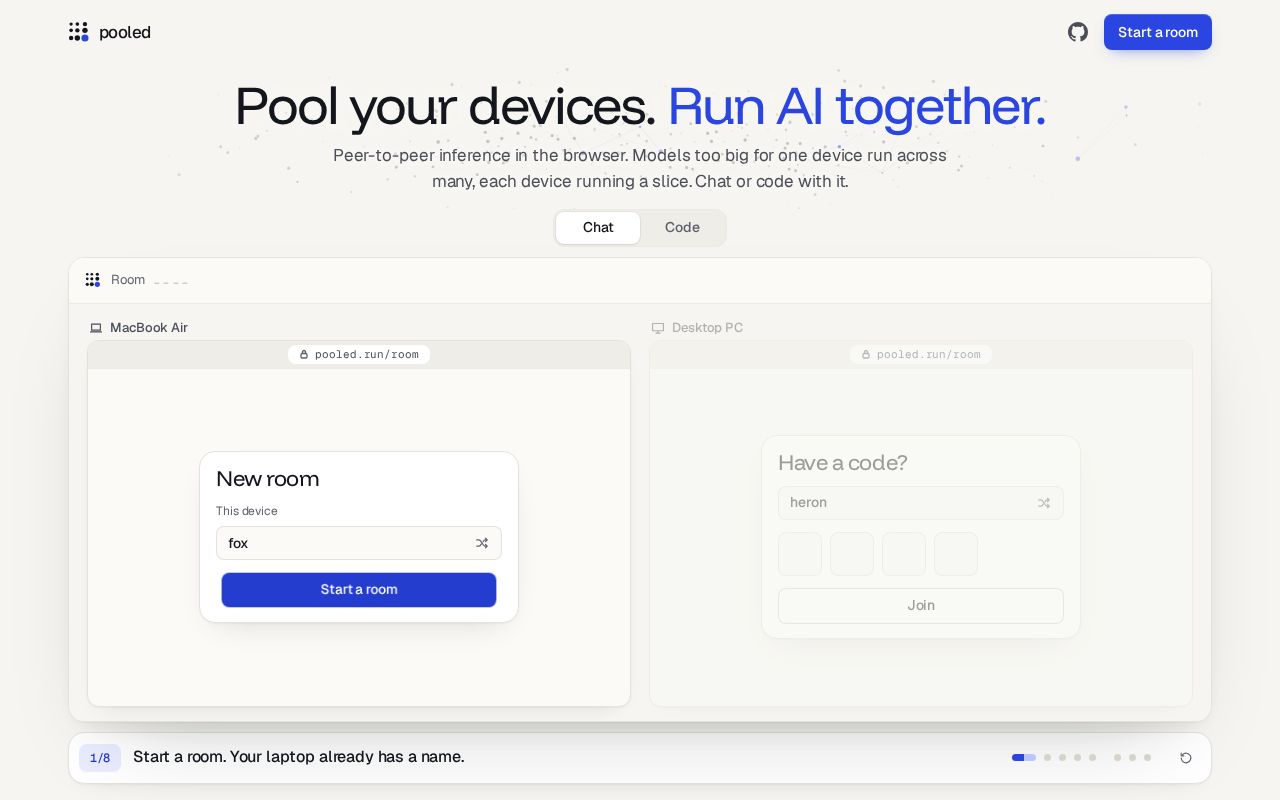
Task: Switch to the Code tab
Action: (682, 228)
